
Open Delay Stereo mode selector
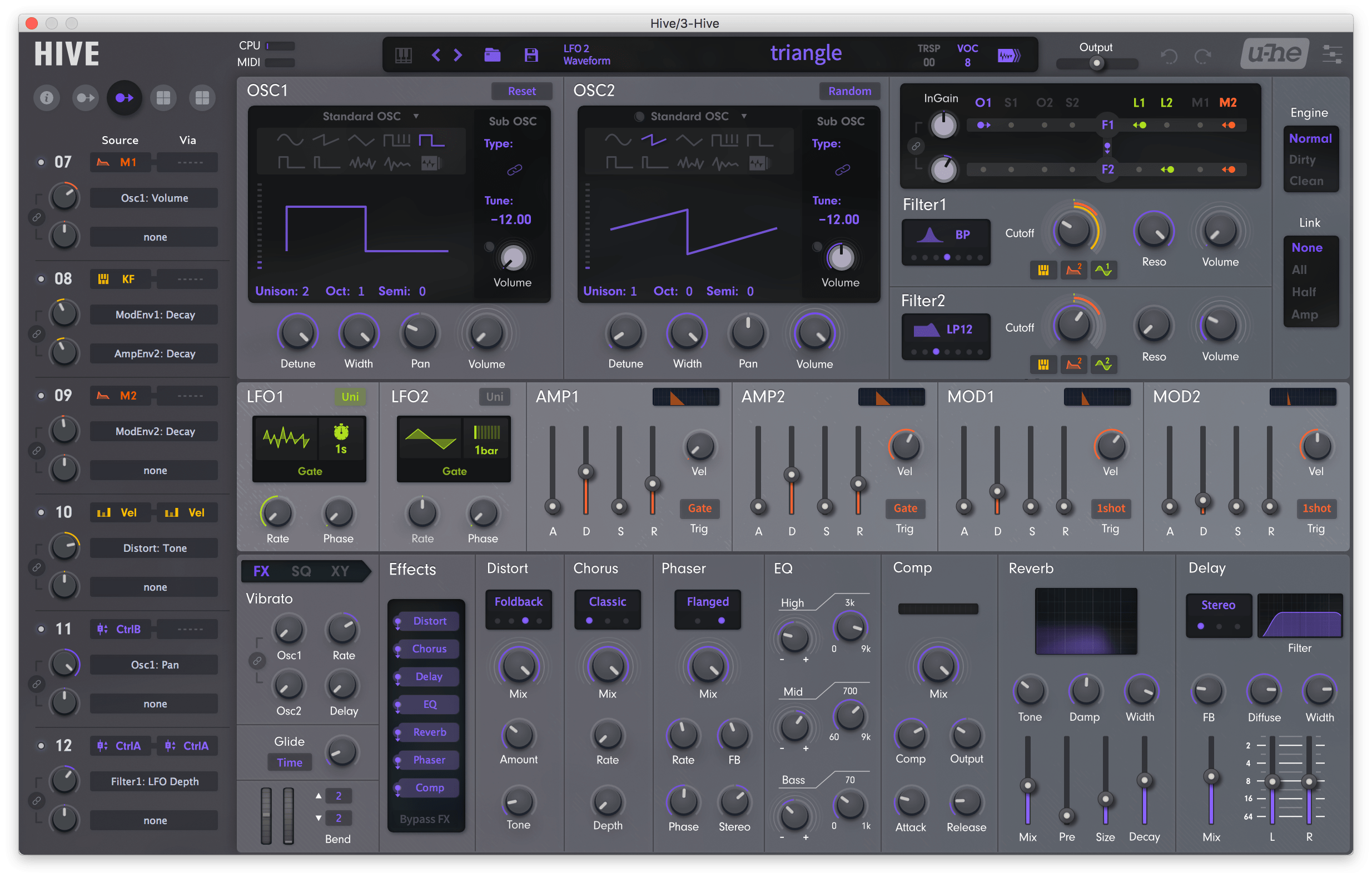pos(1218,615)
